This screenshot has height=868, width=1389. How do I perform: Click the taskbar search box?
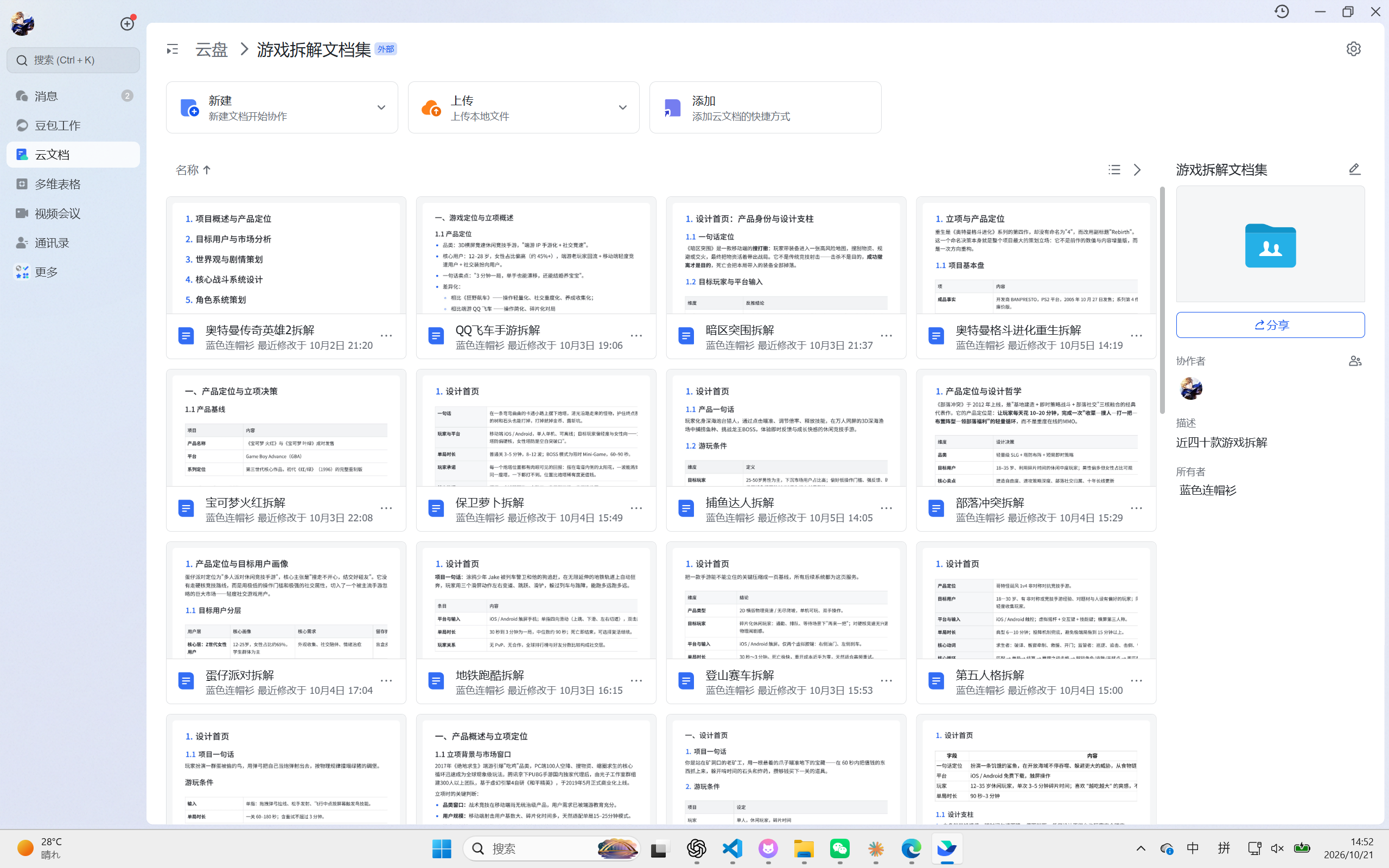[552, 848]
